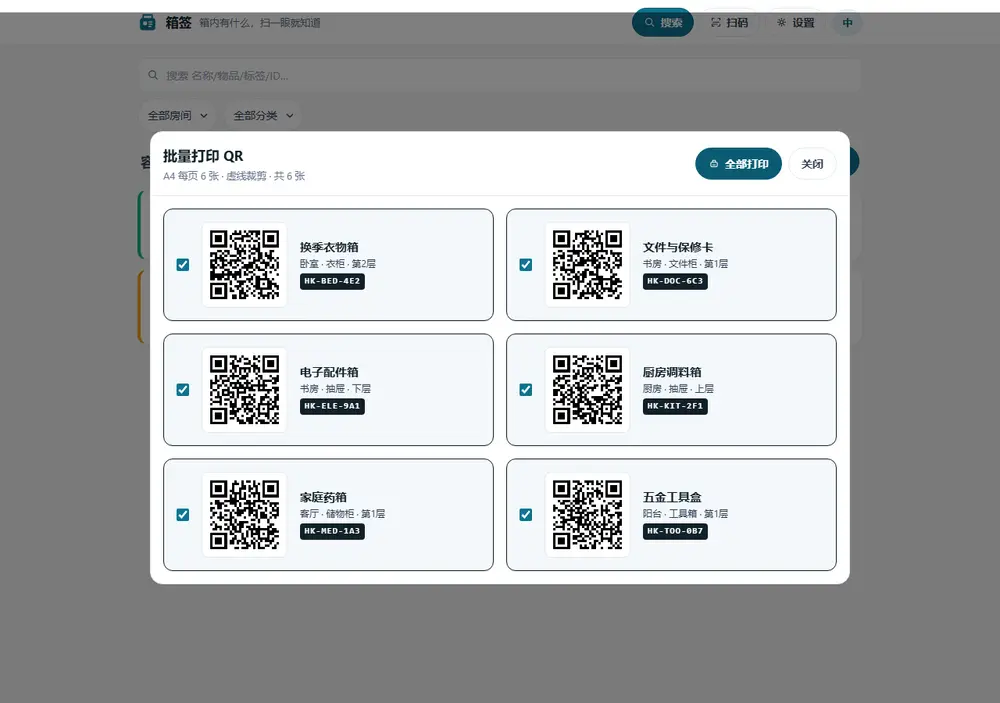Switch language with the 中 button
This screenshot has height=703, width=1000.
[x=847, y=22]
